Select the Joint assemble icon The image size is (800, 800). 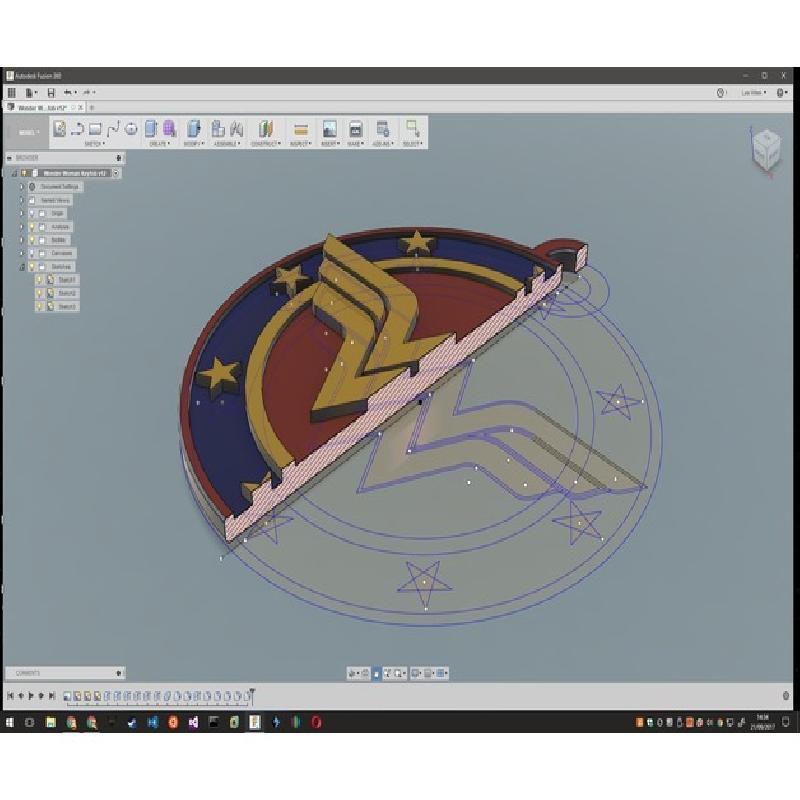coord(236,129)
